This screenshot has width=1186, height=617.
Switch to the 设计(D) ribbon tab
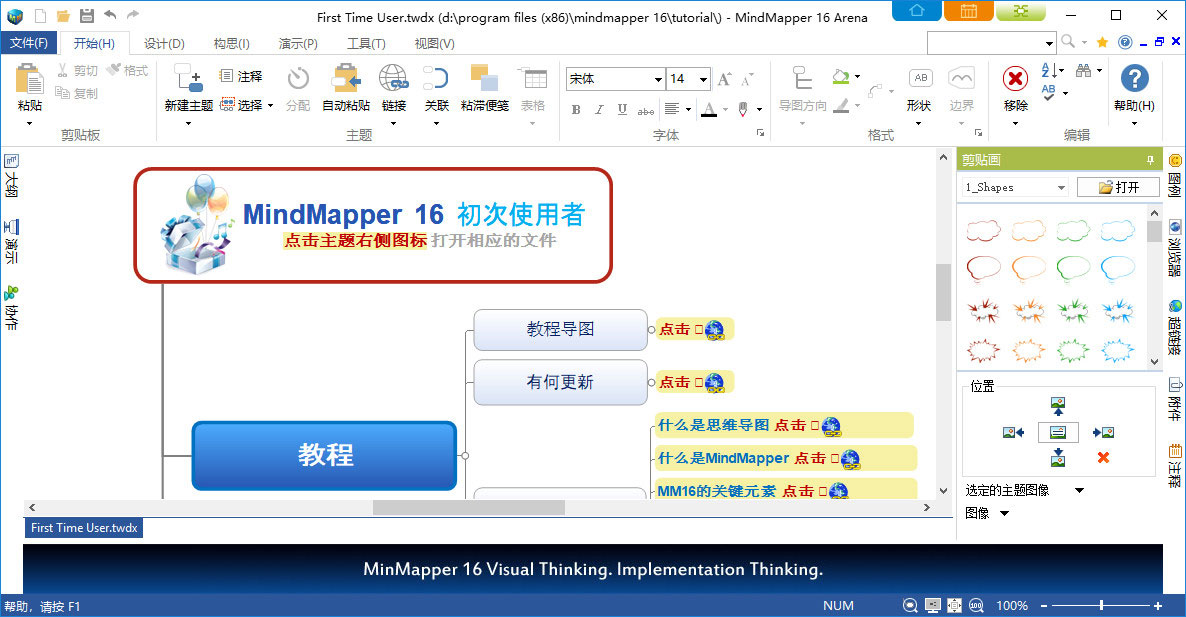point(164,43)
